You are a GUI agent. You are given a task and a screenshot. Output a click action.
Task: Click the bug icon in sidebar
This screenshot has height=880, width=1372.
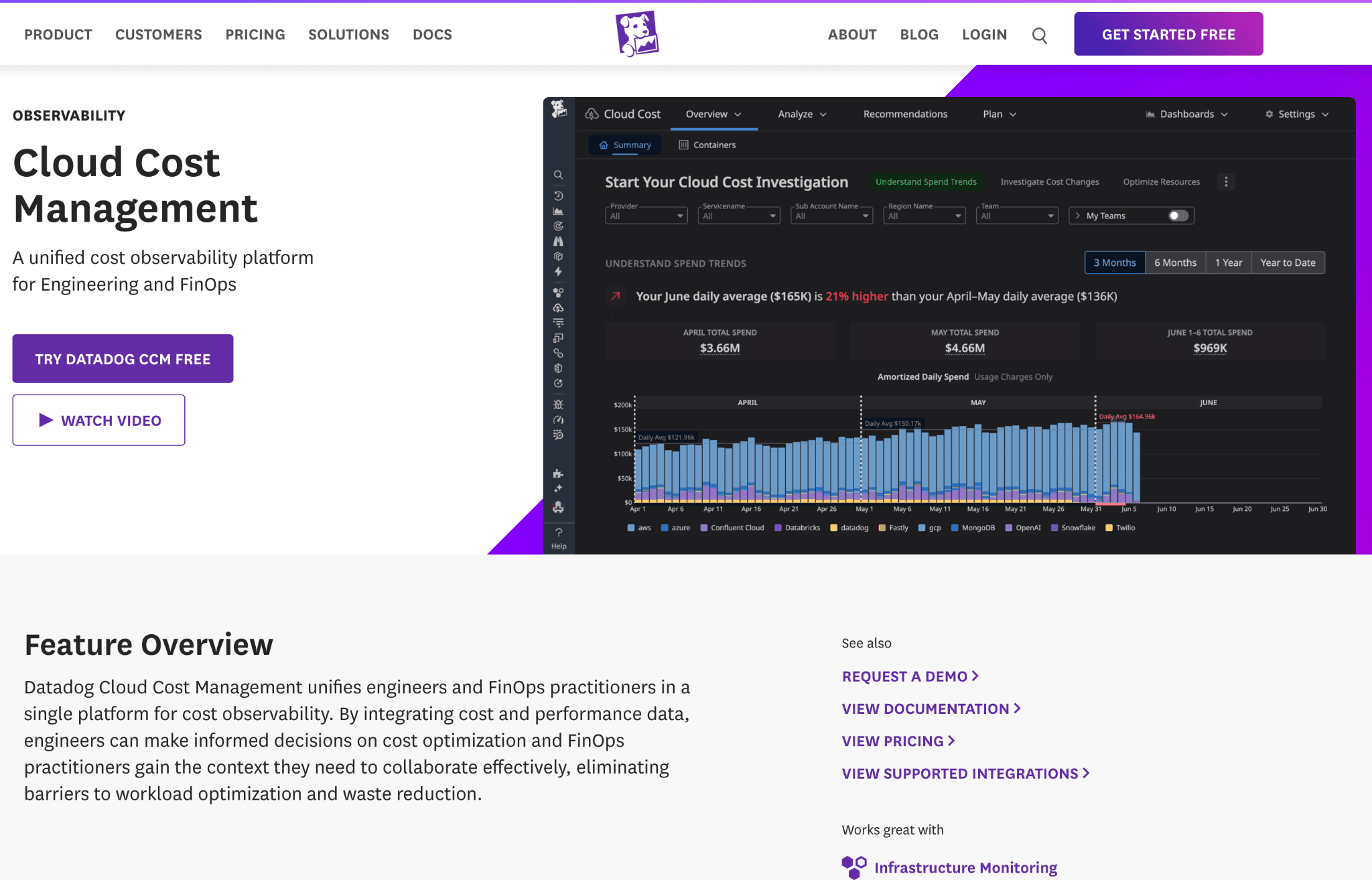pyautogui.click(x=558, y=405)
